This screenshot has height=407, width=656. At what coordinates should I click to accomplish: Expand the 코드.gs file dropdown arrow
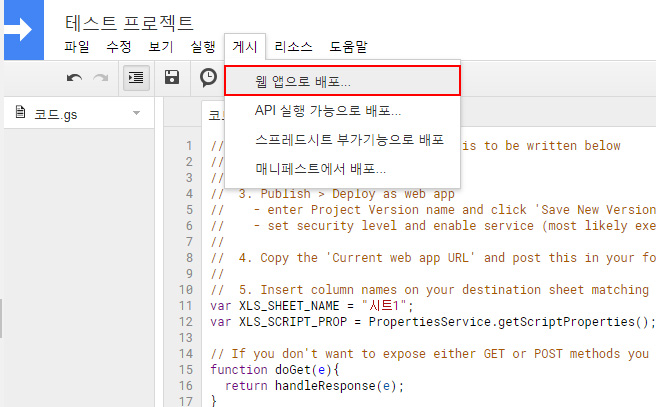136,114
